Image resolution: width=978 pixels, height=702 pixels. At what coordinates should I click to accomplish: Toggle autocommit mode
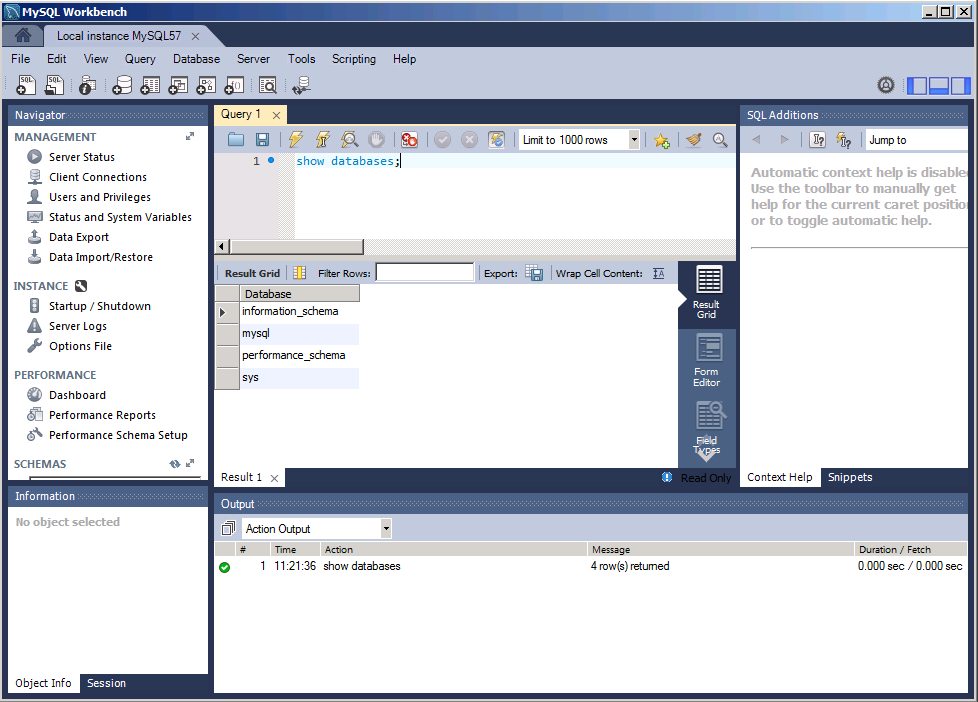point(496,140)
